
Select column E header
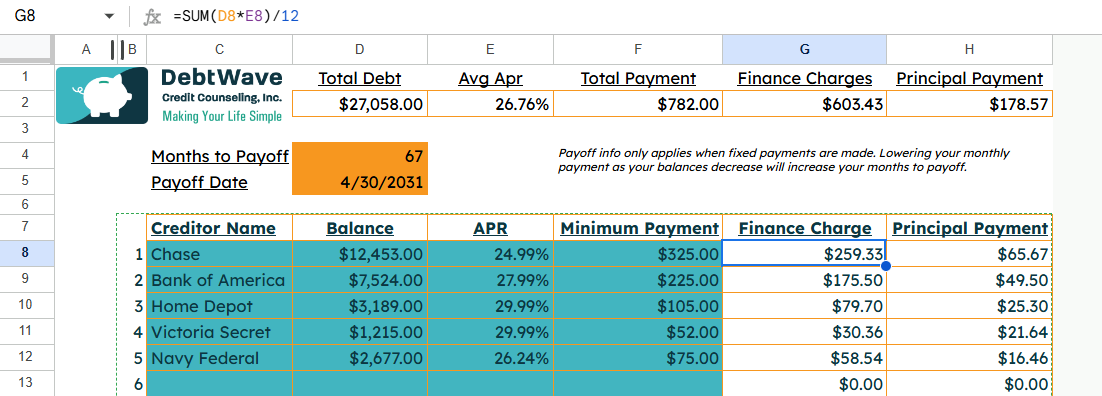click(x=490, y=49)
